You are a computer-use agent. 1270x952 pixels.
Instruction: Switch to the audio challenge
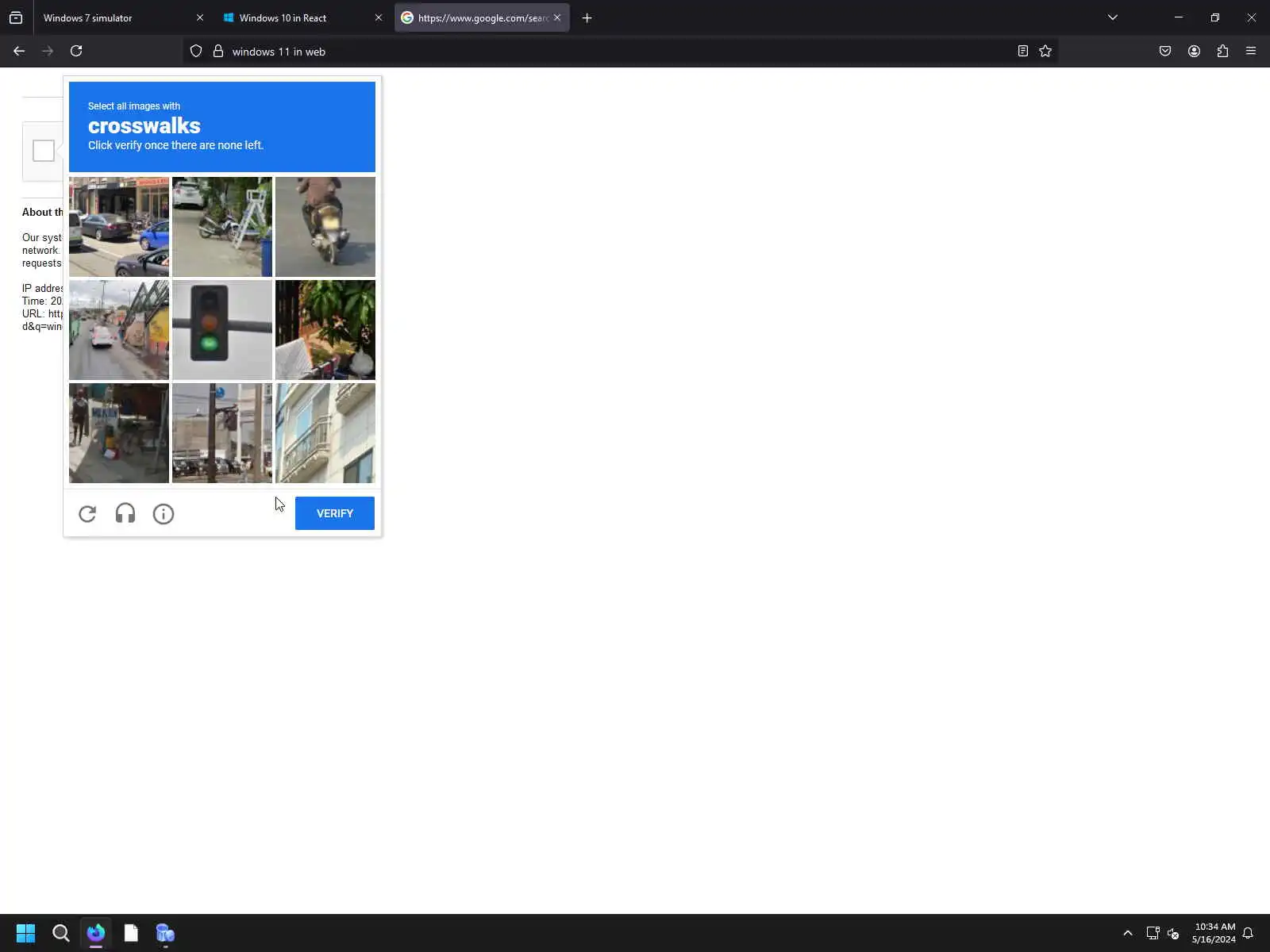pyautogui.click(x=125, y=514)
